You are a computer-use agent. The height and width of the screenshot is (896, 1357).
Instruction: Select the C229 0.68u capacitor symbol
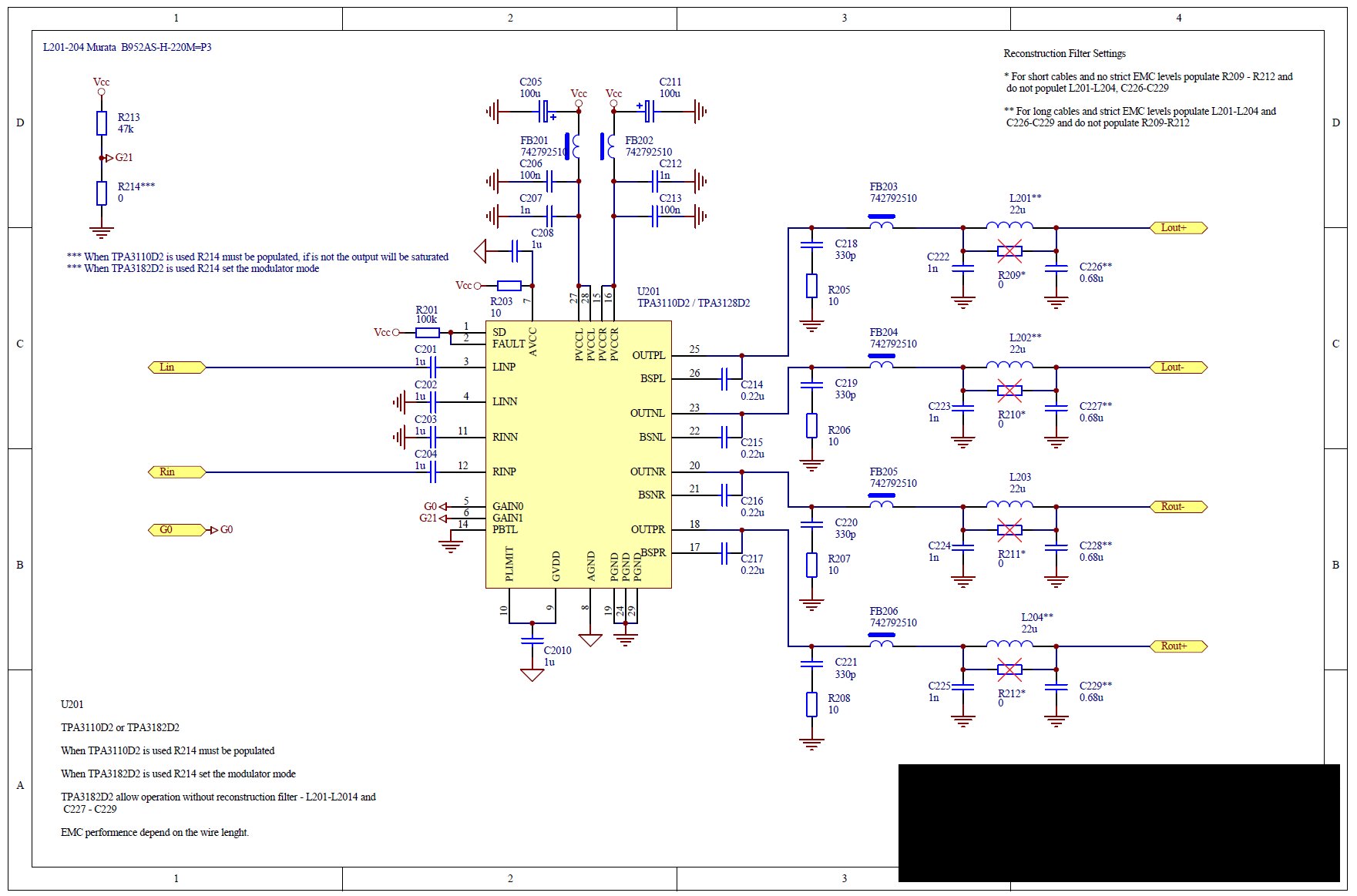tap(1056, 687)
